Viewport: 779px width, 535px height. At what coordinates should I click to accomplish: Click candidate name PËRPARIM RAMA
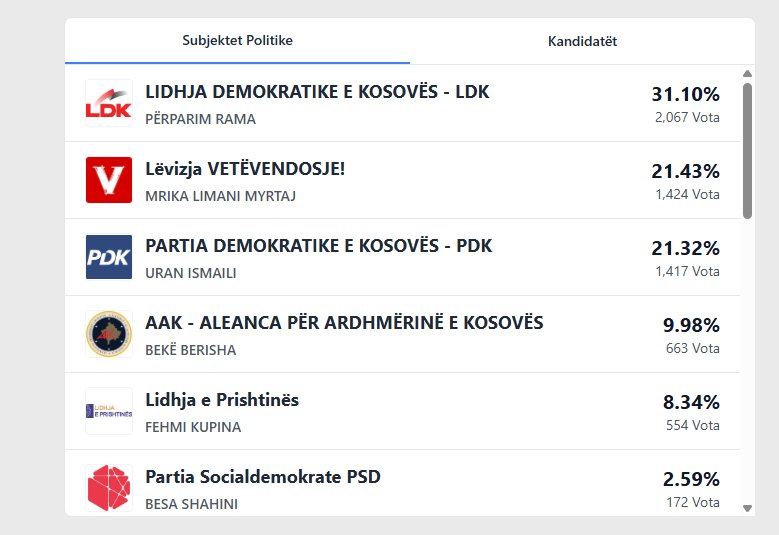pyautogui.click(x=200, y=119)
